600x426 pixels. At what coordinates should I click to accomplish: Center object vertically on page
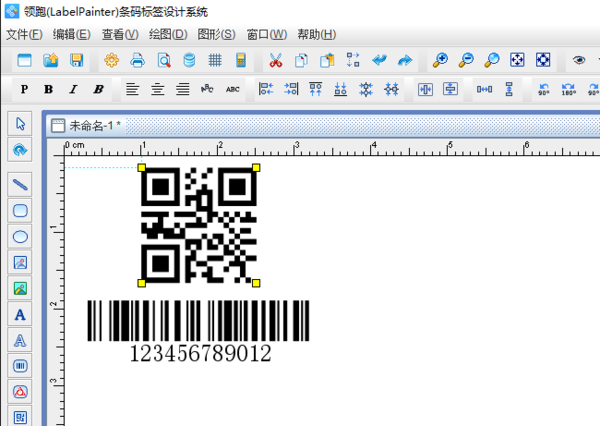point(450,89)
